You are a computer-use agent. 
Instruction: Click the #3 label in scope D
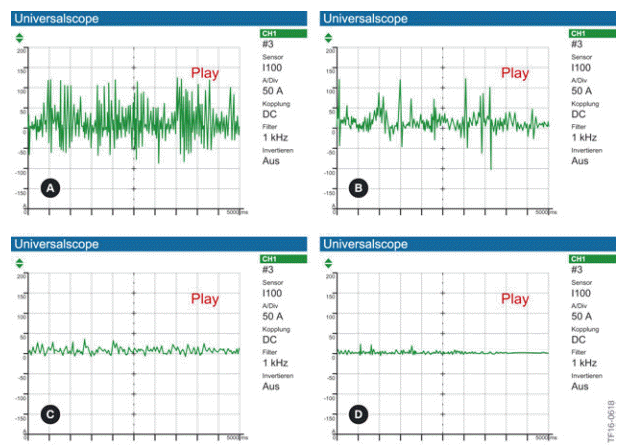tap(577, 269)
